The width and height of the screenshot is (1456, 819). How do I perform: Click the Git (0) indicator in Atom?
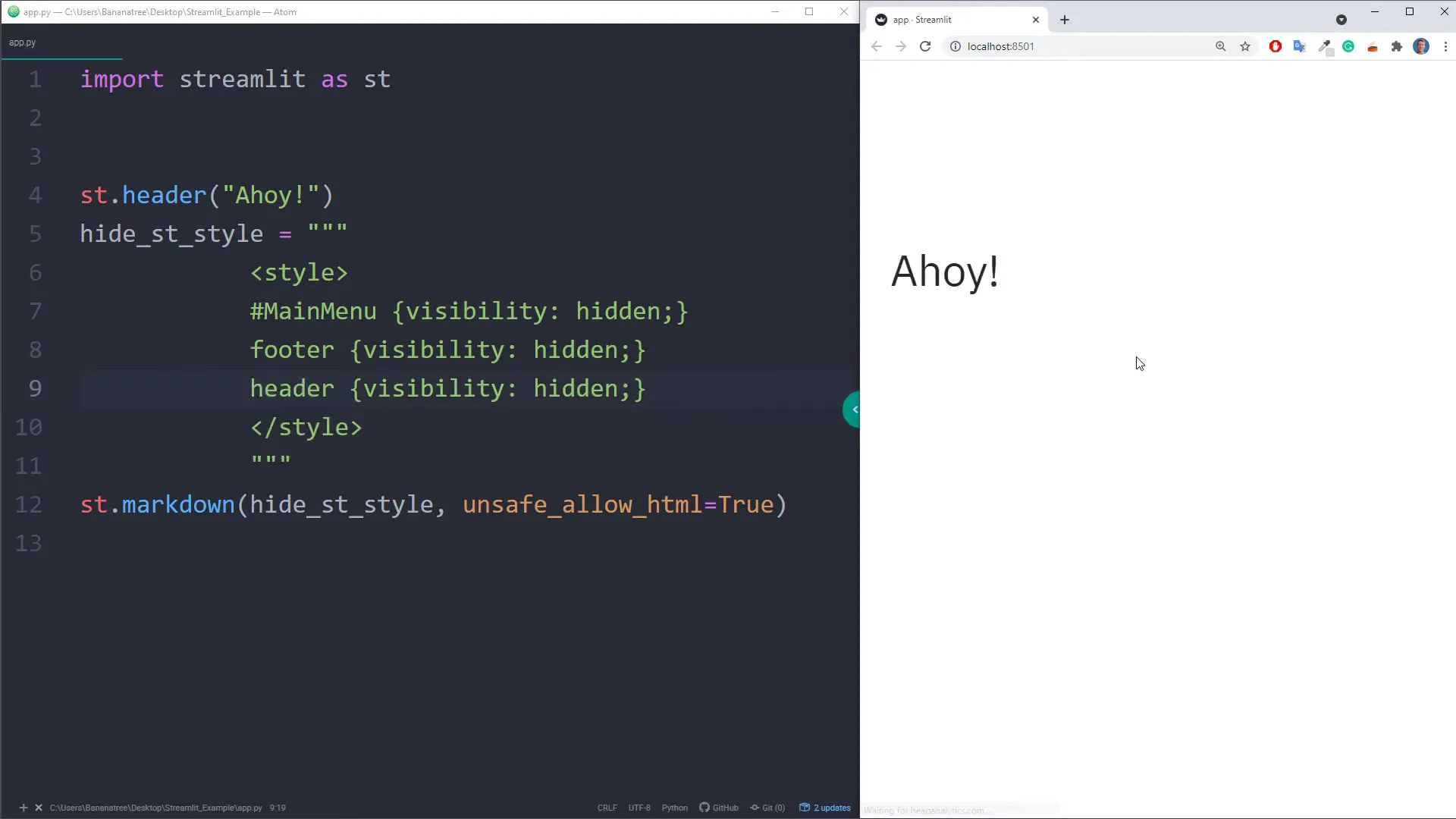click(767, 808)
